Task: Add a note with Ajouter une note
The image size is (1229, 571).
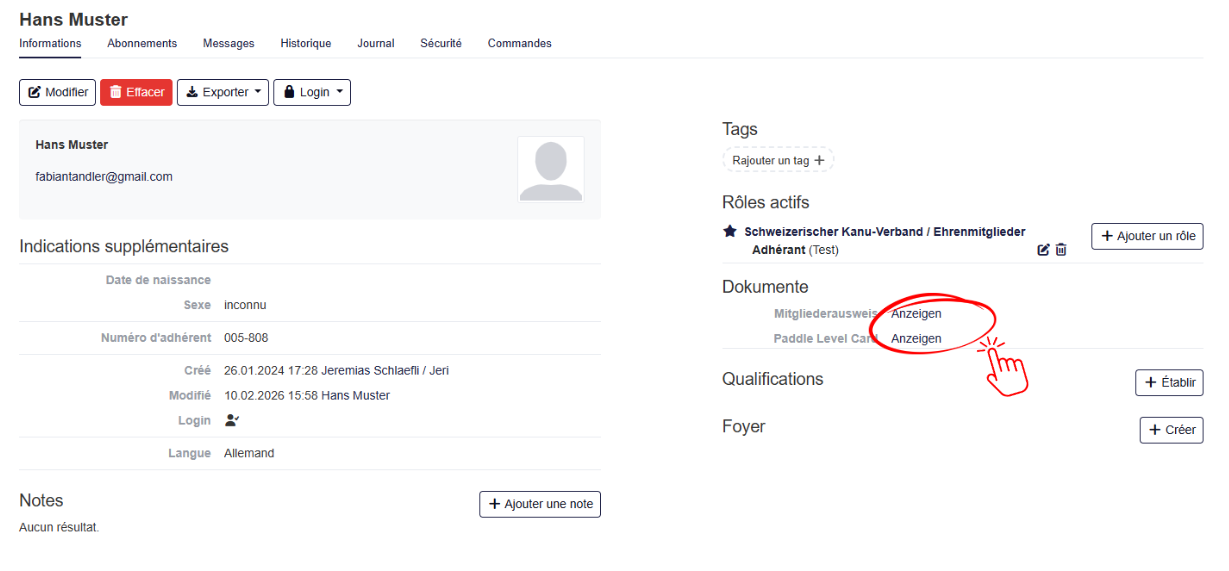Action: 540,504
